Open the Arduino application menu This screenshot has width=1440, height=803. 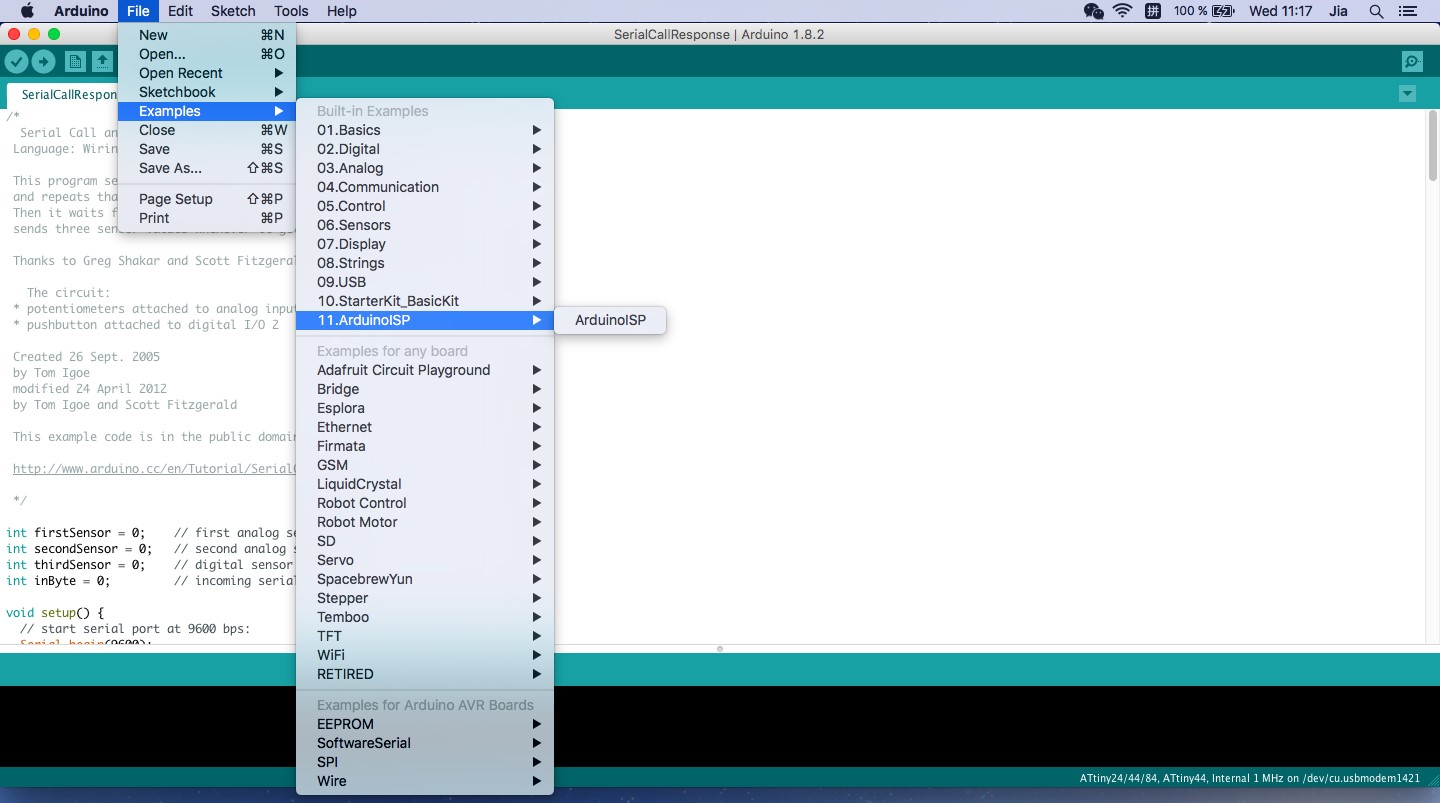point(80,11)
